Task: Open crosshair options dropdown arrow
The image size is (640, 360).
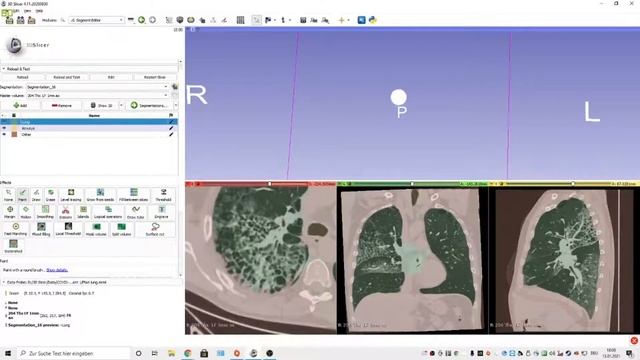Action: (349, 20)
